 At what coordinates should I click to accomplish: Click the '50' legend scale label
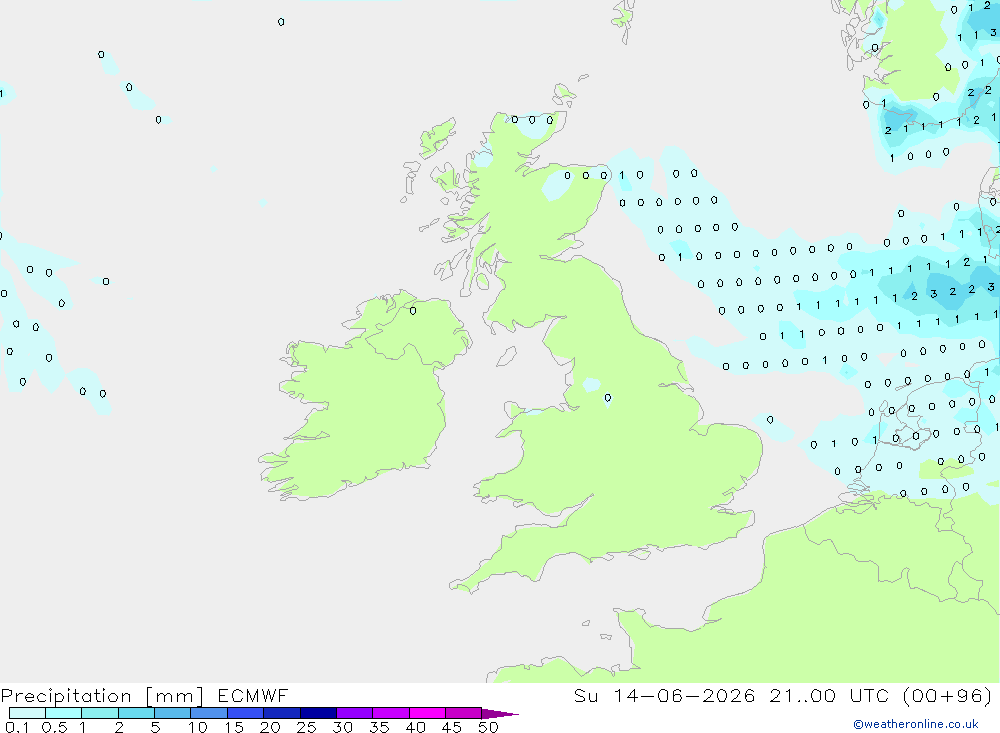coord(488,727)
